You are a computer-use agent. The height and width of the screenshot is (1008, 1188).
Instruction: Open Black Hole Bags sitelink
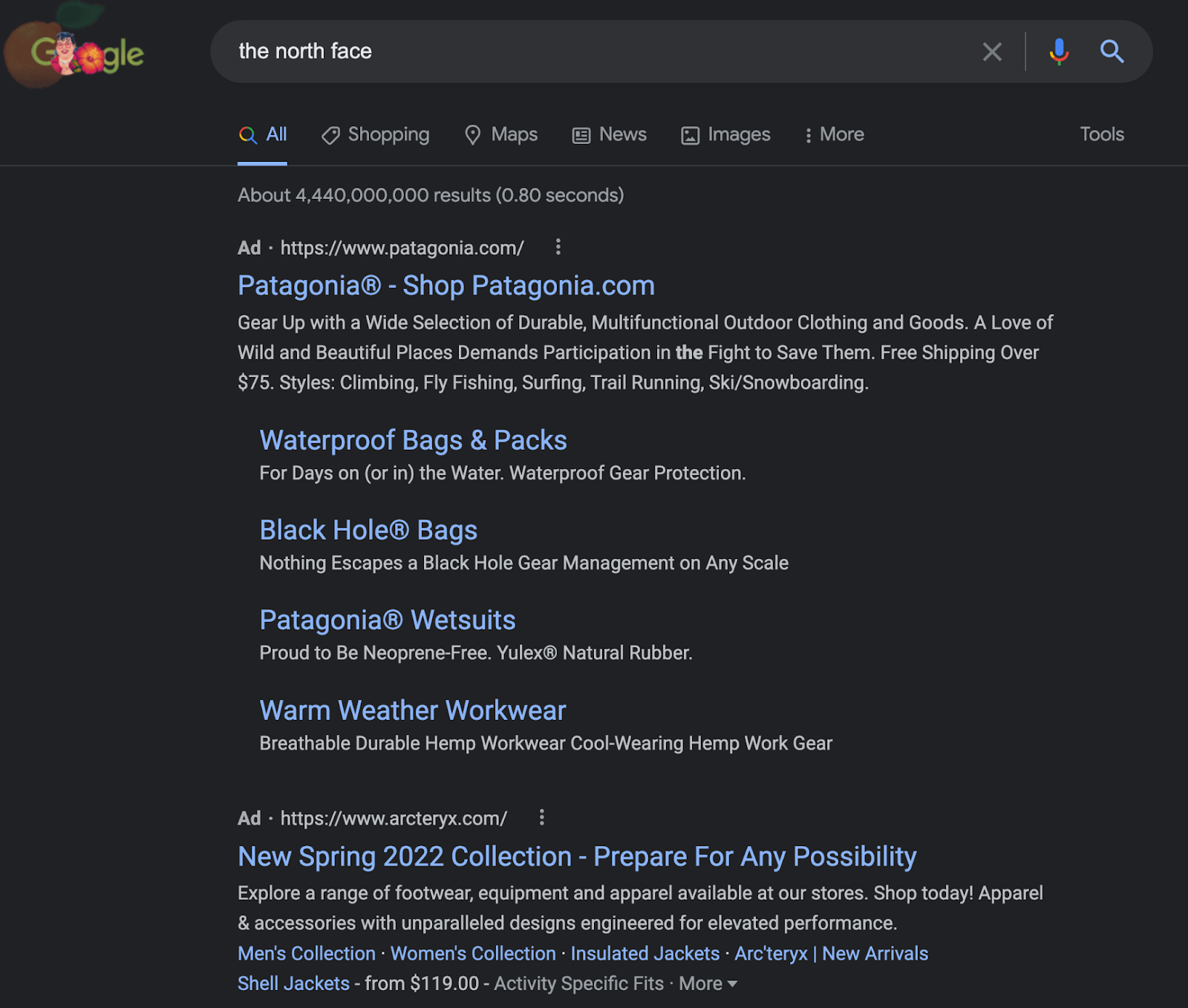point(368,530)
